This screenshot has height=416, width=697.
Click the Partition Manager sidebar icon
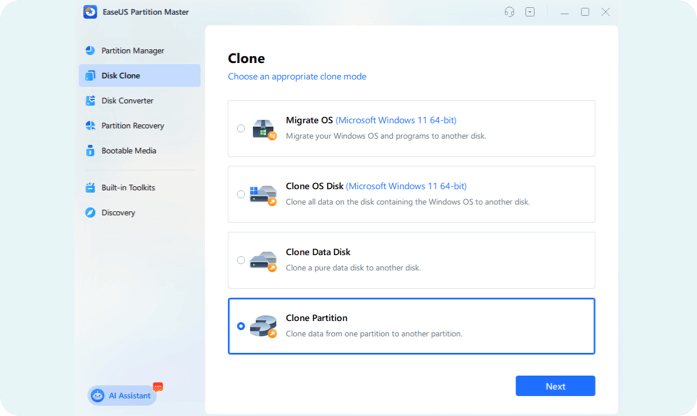pos(90,51)
